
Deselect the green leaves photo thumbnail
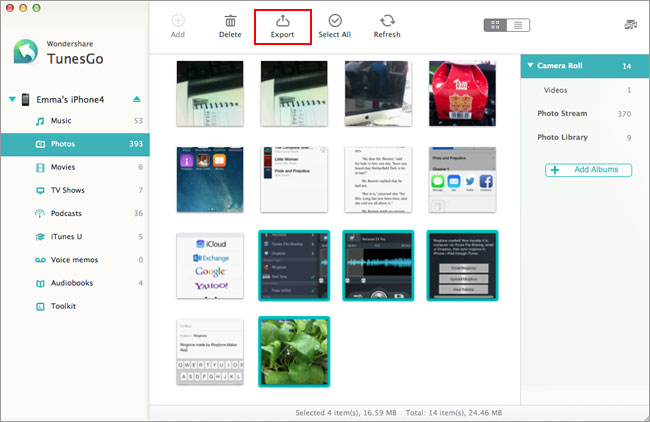(x=294, y=352)
